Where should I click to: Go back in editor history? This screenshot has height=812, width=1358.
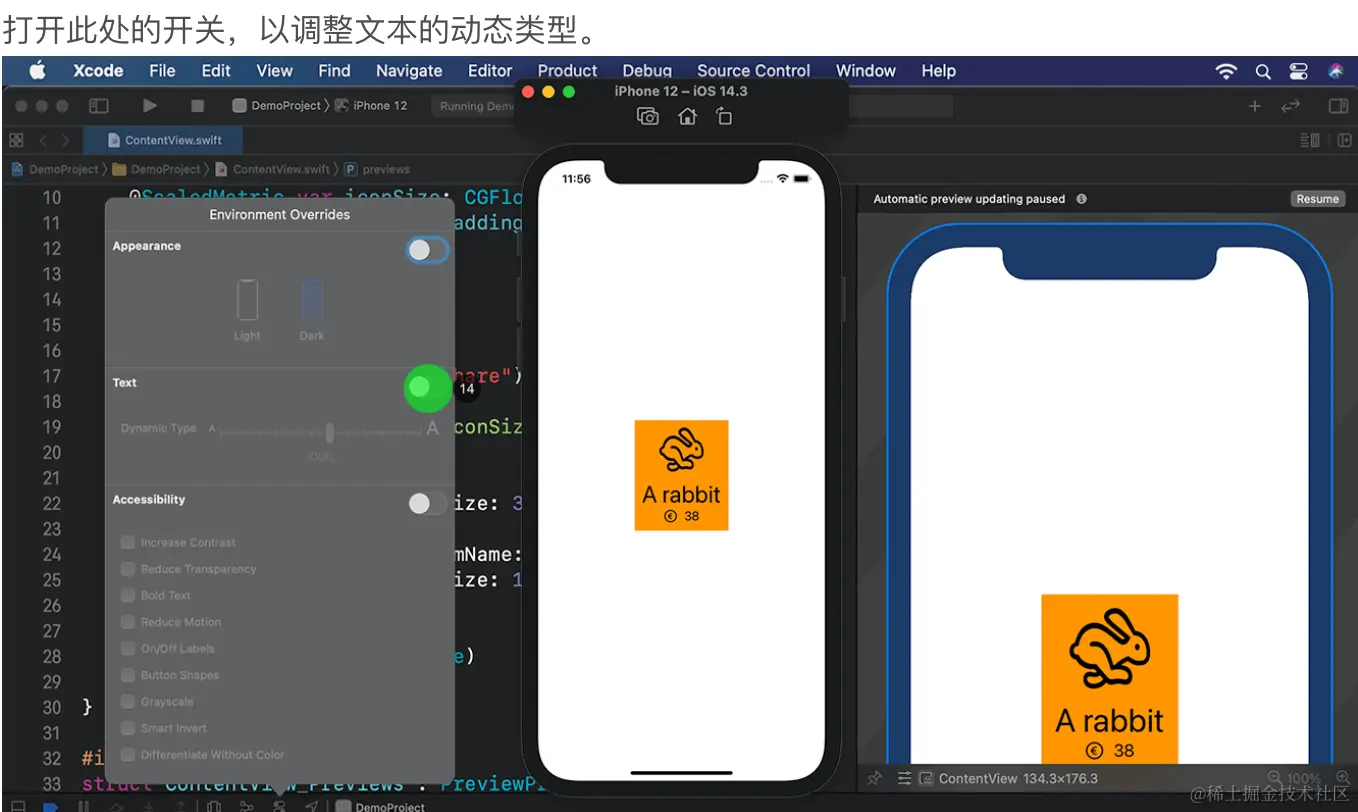click(x=43, y=140)
